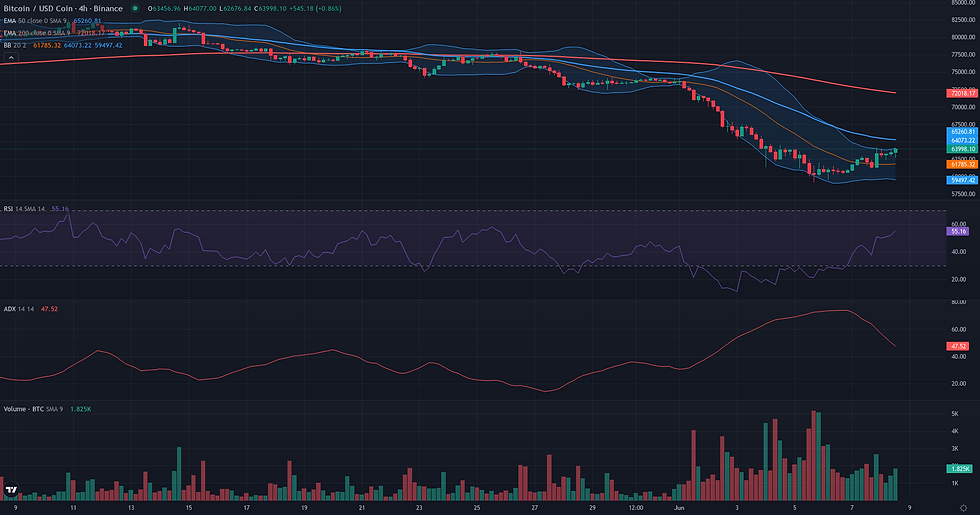Click the blue 59497.42 price-axis label
Screen dimensions: 980x515
962,180
